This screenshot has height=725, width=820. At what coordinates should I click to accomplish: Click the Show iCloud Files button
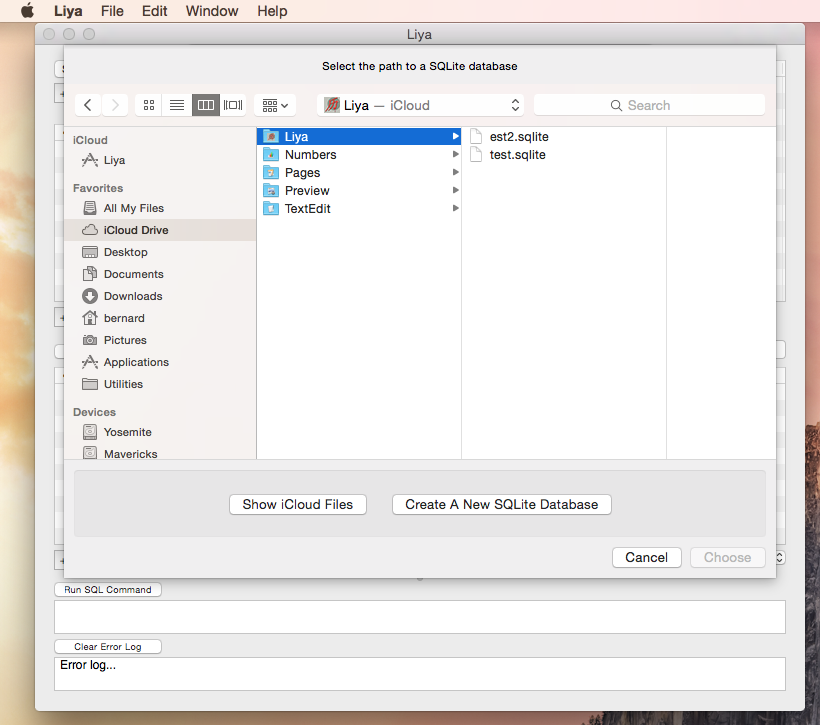pos(297,504)
